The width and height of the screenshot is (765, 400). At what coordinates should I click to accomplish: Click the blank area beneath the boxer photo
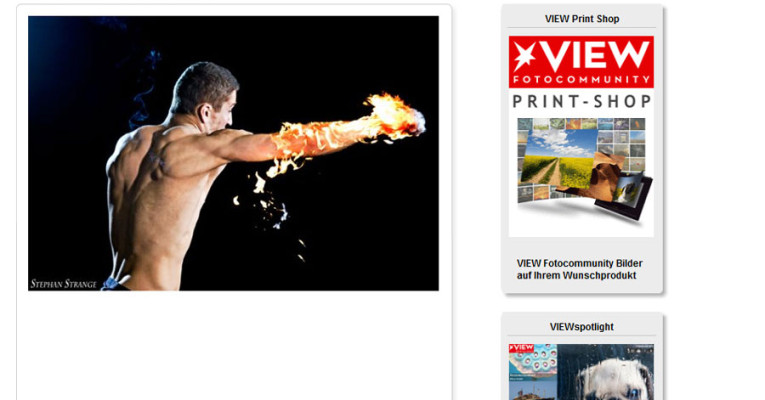coord(234,346)
